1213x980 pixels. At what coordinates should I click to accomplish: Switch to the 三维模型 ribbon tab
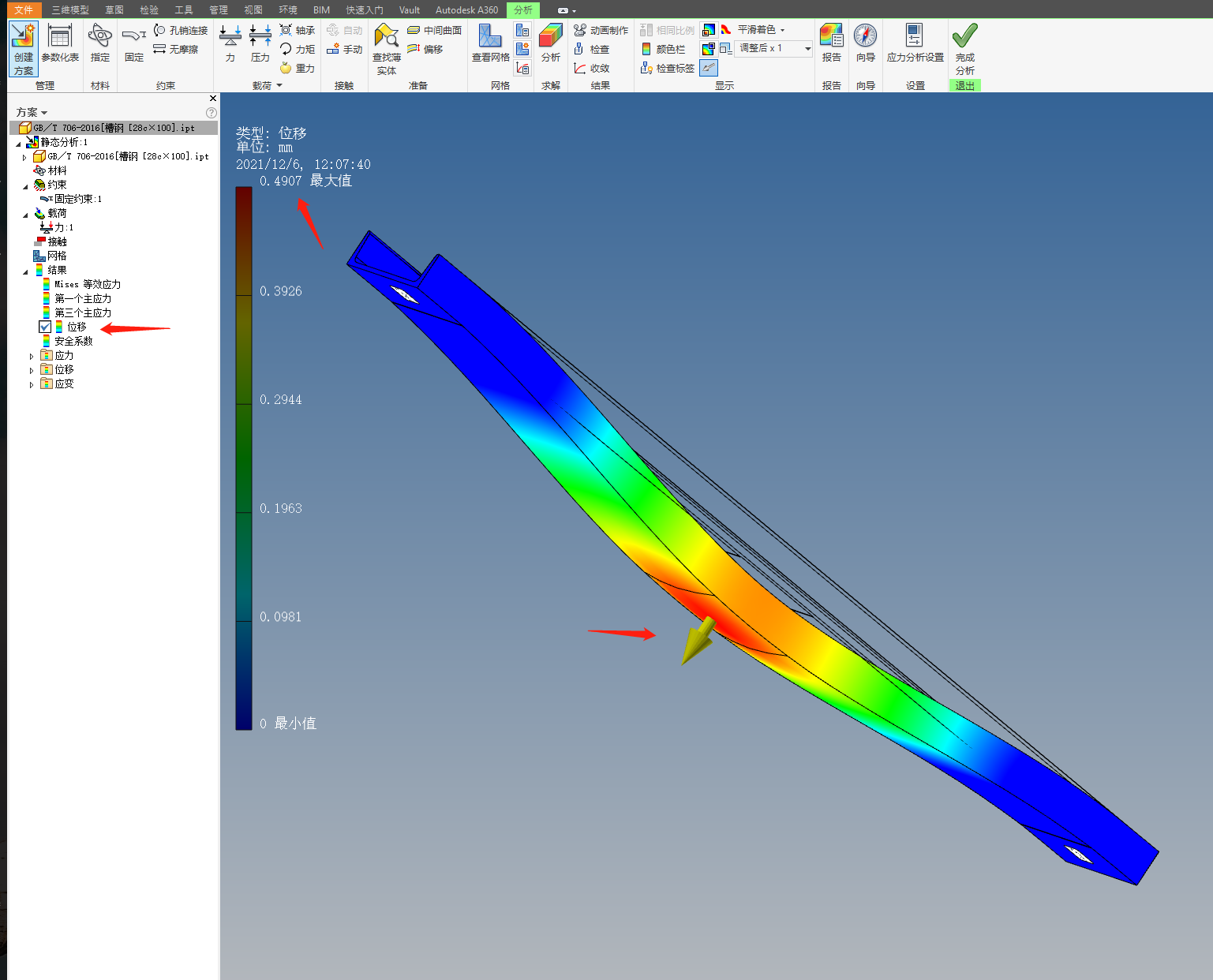point(70,9)
